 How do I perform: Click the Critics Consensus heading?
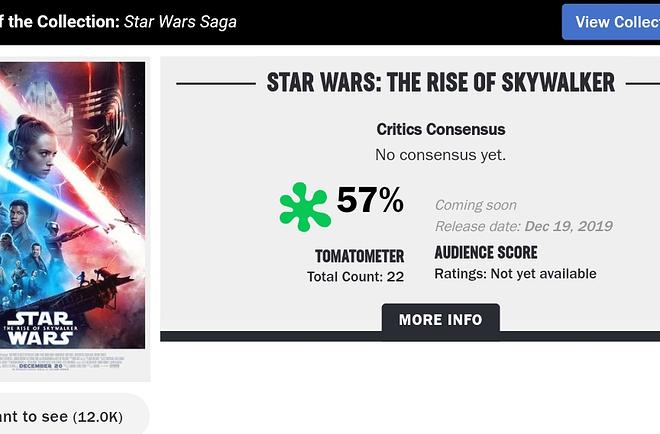tap(441, 129)
